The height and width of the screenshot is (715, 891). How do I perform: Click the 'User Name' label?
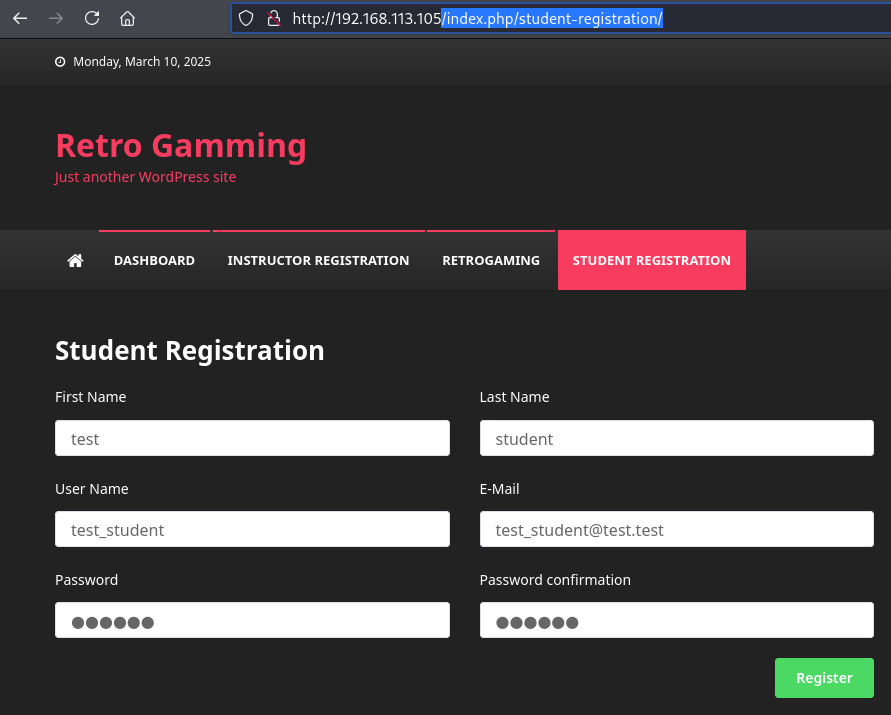[x=91, y=489]
